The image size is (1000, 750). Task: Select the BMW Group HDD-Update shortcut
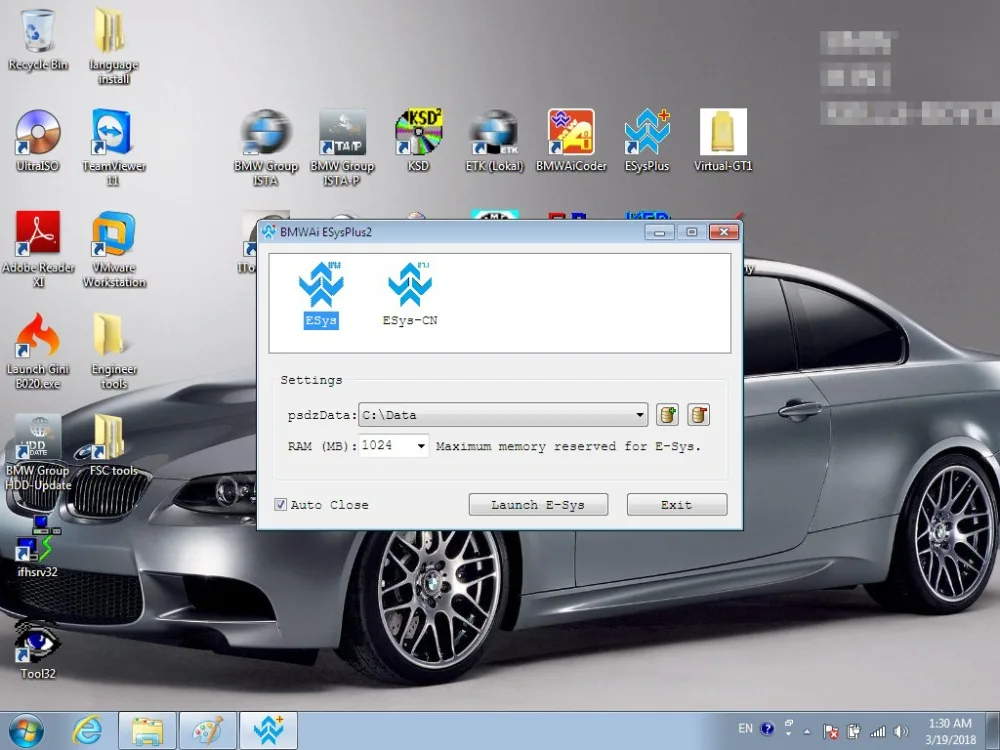point(38,453)
